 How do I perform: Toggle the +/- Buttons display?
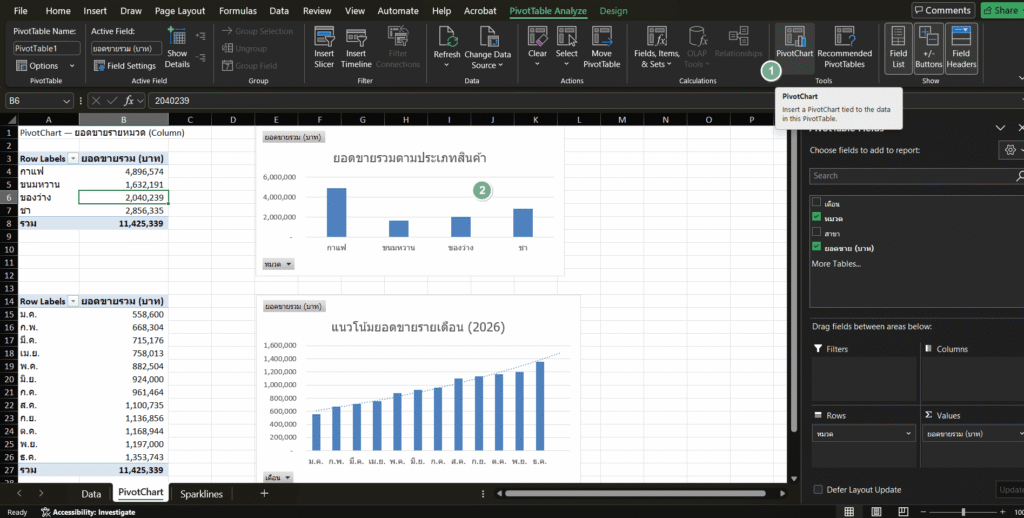pos(929,48)
